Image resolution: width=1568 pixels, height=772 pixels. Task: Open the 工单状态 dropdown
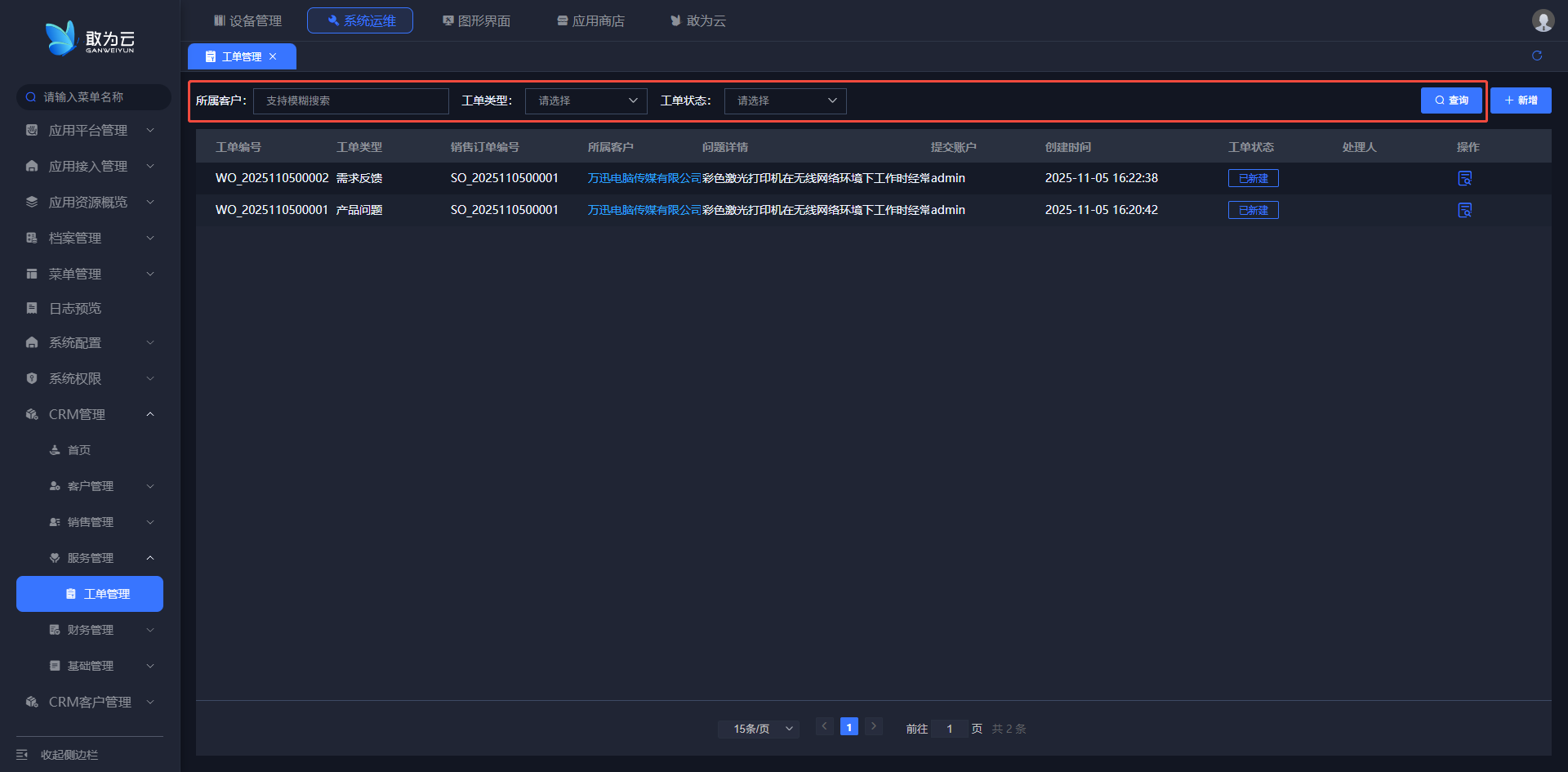[x=786, y=100]
